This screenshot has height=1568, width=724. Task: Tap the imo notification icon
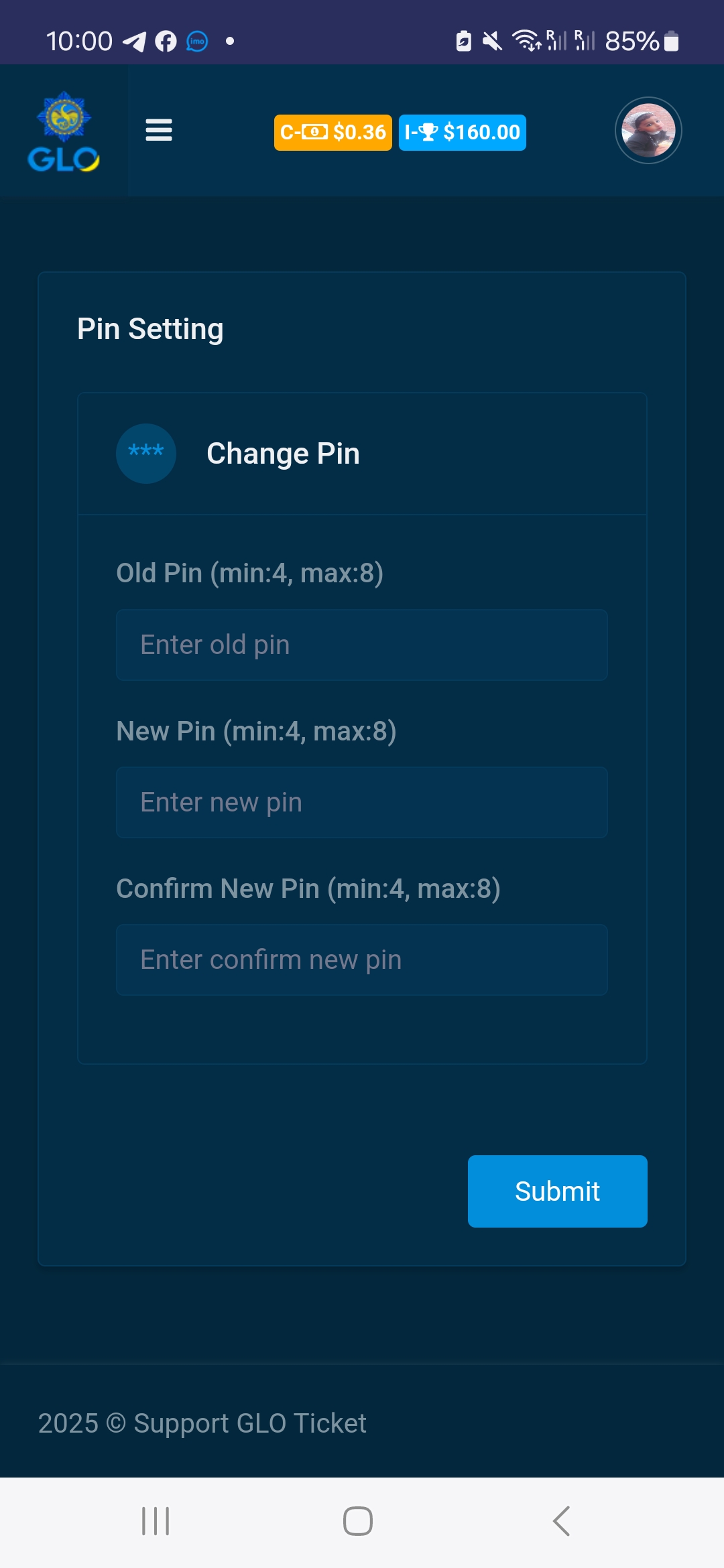[197, 42]
